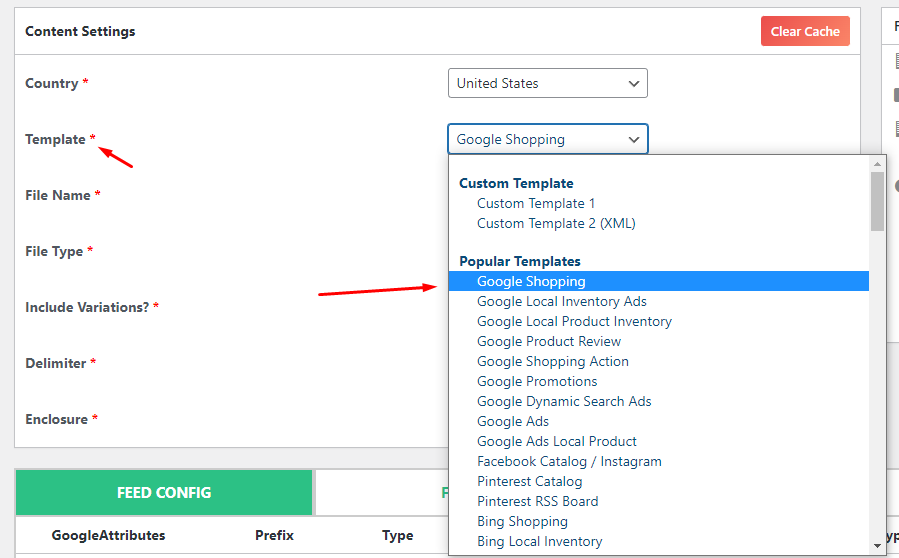Select Google Dynamic Search Ads template
The width and height of the screenshot is (899, 558).
[564, 401]
